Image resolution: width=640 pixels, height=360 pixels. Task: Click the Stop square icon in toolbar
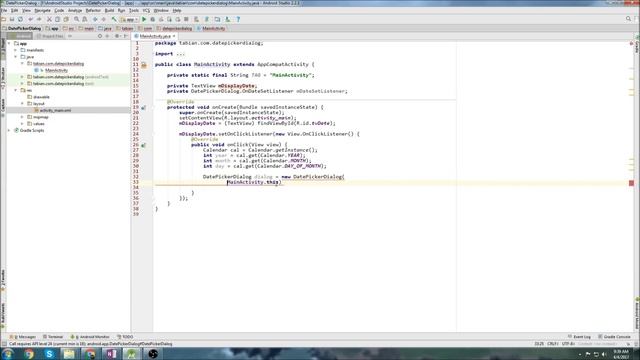tap(186, 19)
